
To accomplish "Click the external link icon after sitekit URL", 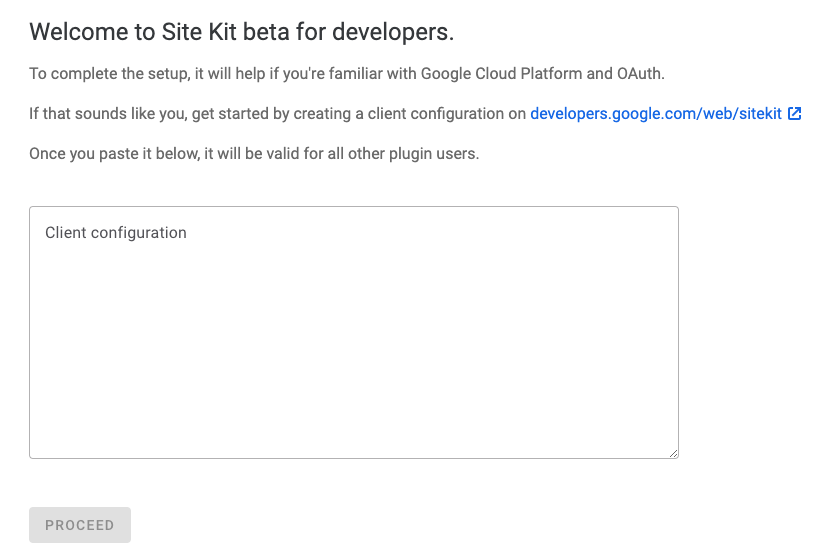I will tap(795, 113).
